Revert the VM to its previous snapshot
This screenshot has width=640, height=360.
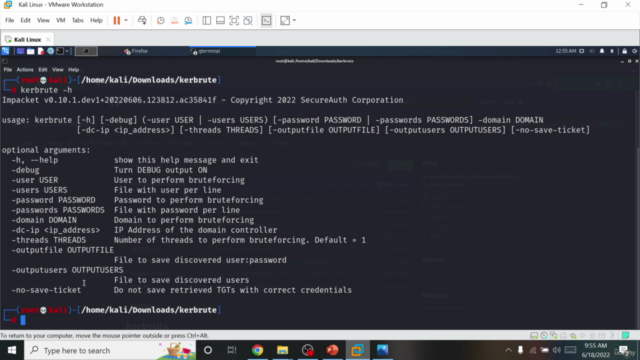175,20
